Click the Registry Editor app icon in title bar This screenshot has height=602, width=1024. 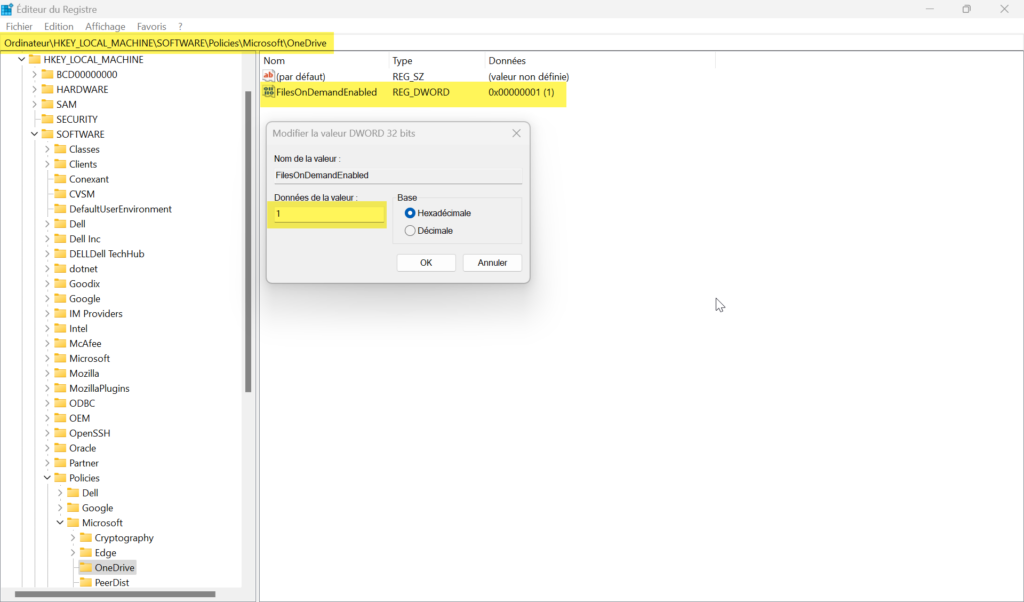click(x=7, y=9)
